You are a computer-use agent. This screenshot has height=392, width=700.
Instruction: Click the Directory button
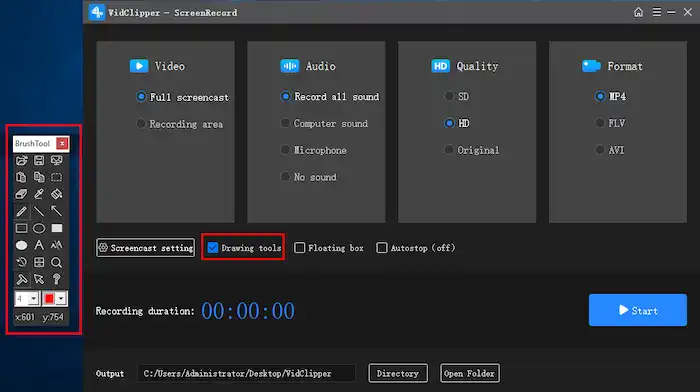(398, 373)
